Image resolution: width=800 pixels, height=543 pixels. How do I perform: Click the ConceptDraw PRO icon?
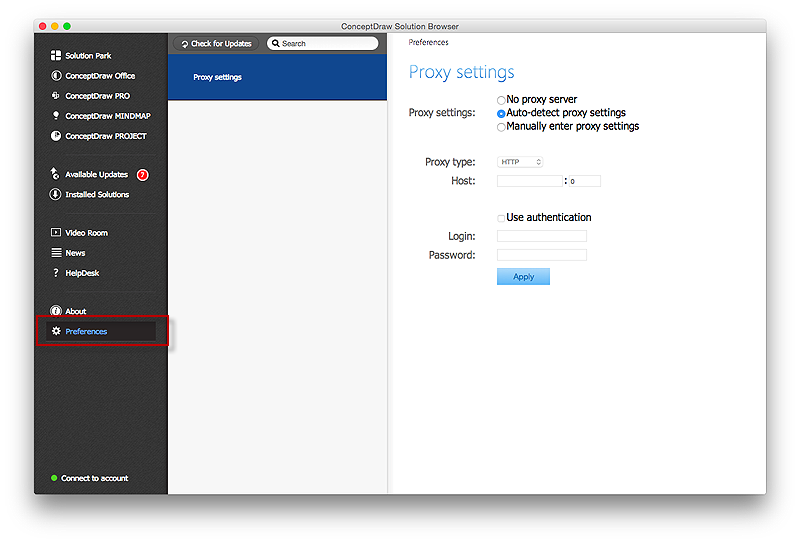[x=56, y=95]
